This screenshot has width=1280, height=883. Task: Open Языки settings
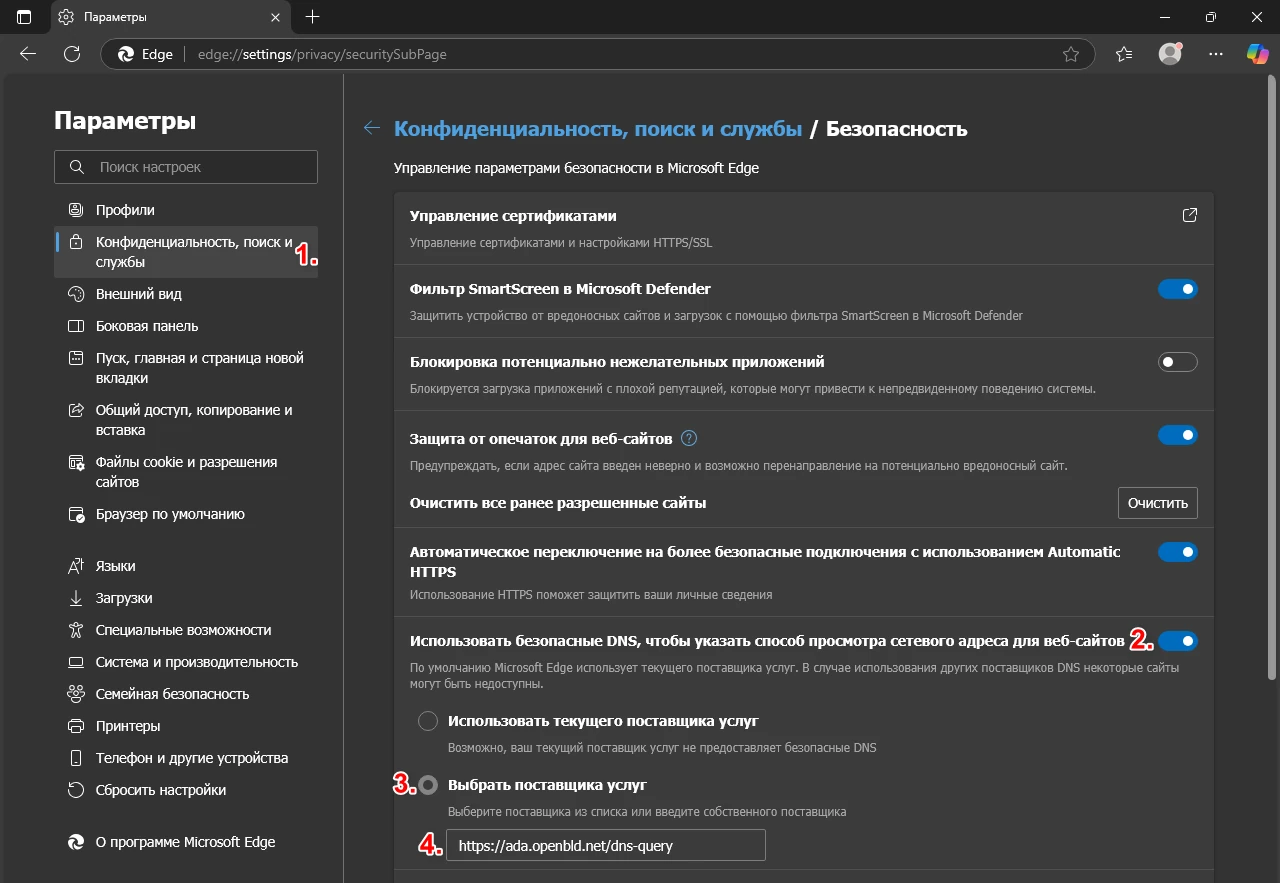click(x=186, y=566)
